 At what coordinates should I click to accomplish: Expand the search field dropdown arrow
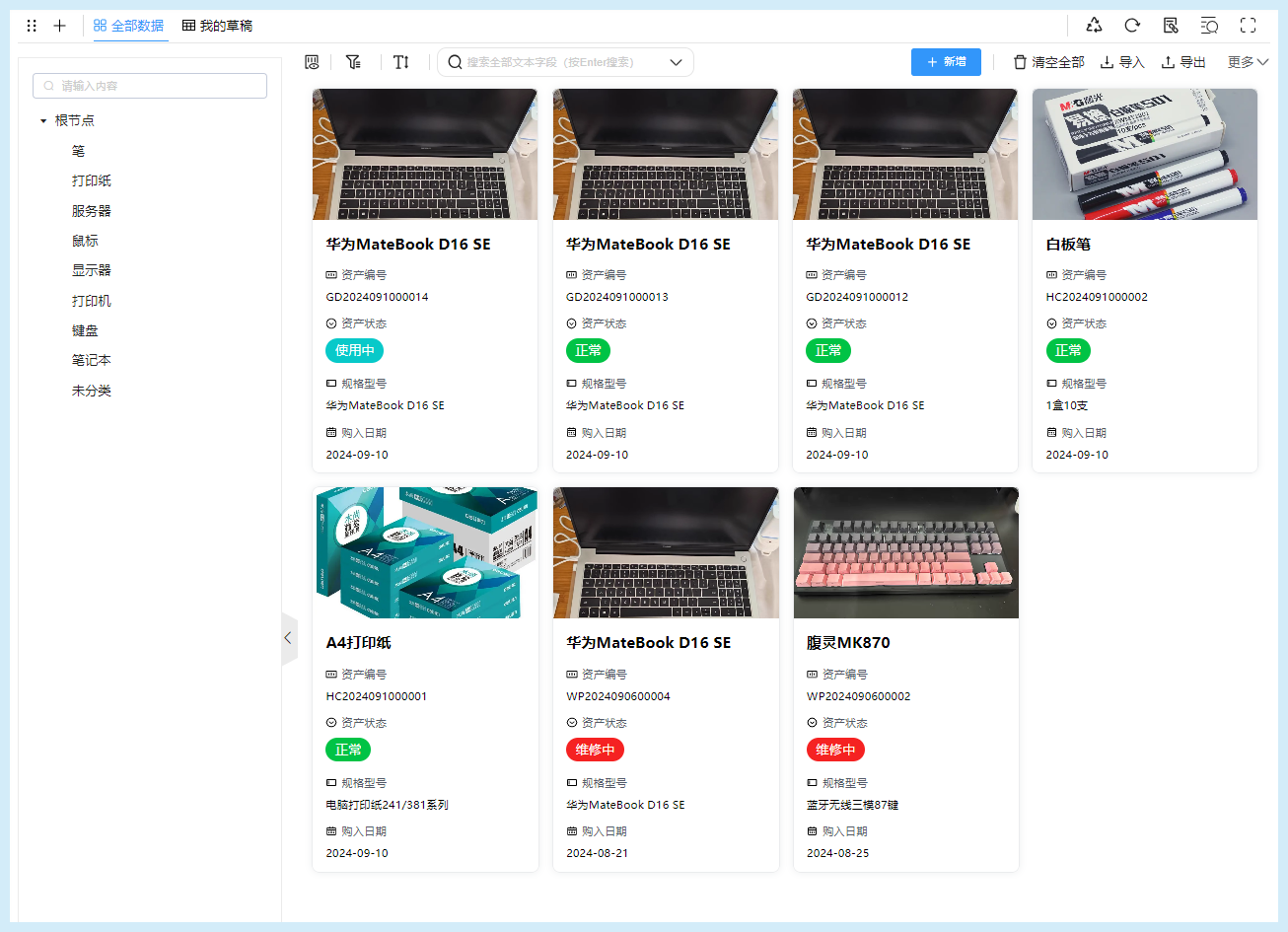point(676,62)
